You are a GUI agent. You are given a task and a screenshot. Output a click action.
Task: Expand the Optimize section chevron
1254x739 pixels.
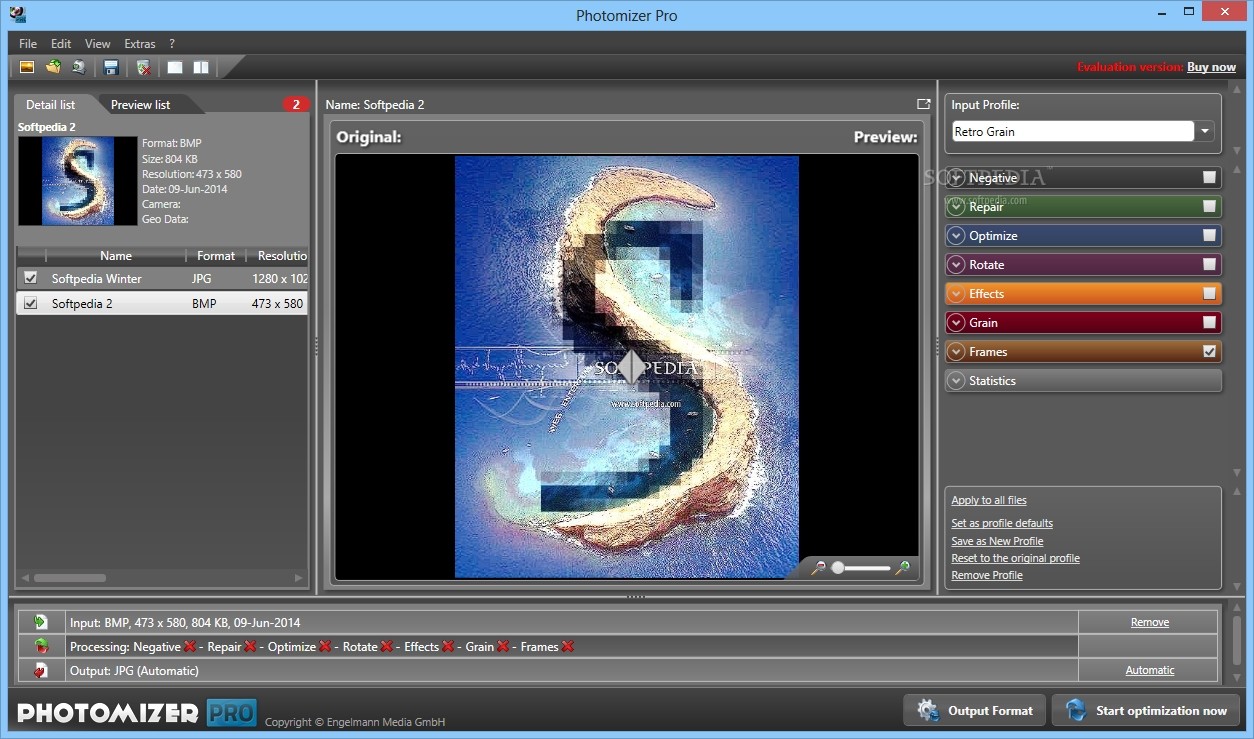click(x=956, y=236)
